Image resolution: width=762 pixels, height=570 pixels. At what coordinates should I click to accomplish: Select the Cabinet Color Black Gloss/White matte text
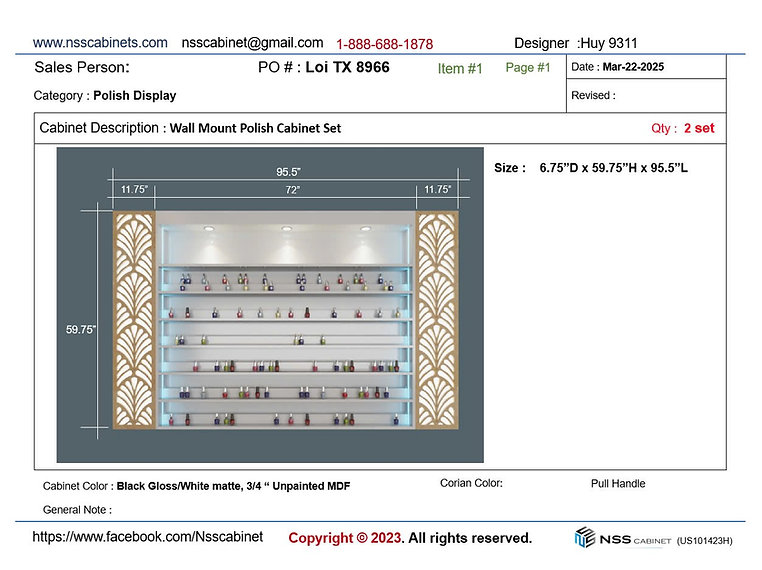[196, 486]
